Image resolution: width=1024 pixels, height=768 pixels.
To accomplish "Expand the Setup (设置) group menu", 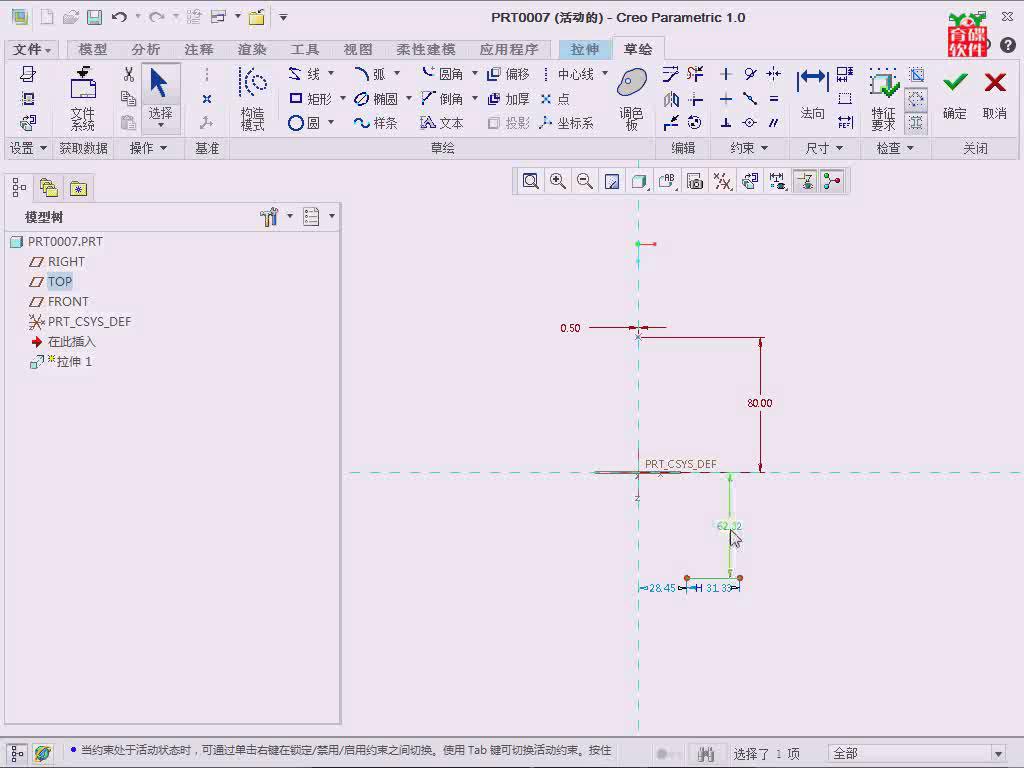I will pyautogui.click(x=27, y=148).
